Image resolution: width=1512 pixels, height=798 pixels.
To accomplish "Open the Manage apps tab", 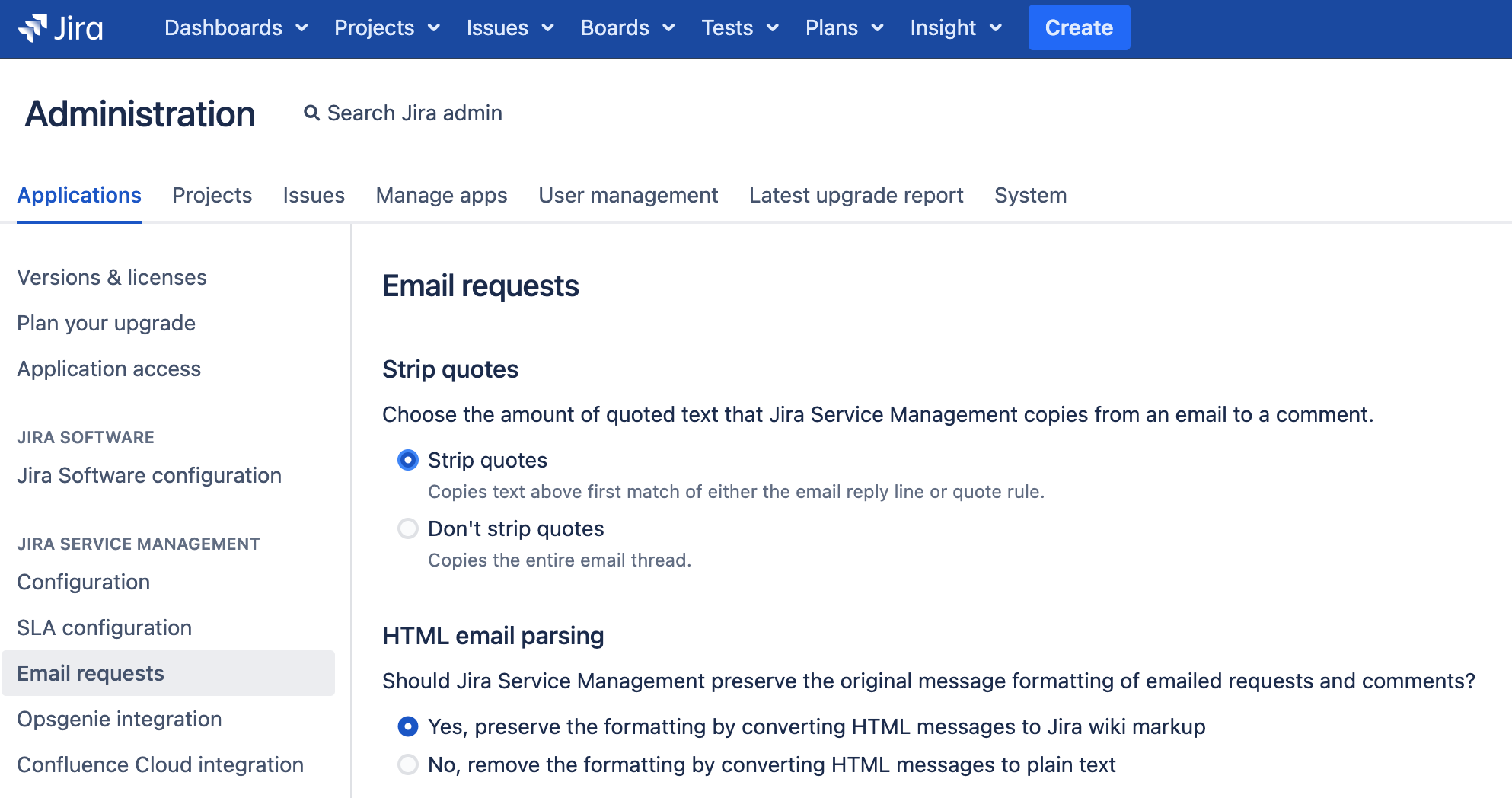I will tap(442, 196).
